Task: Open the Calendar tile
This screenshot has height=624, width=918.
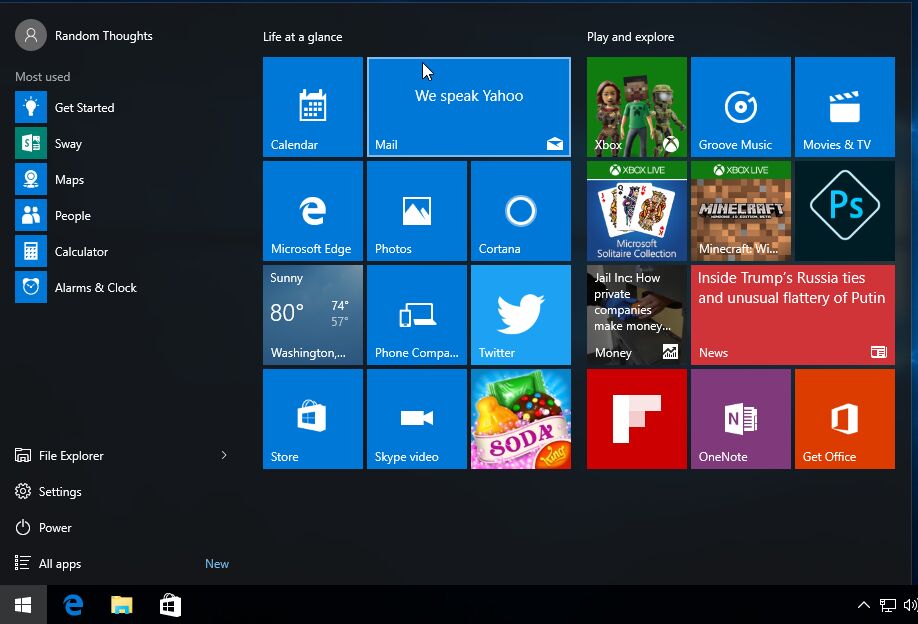Action: (x=313, y=107)
